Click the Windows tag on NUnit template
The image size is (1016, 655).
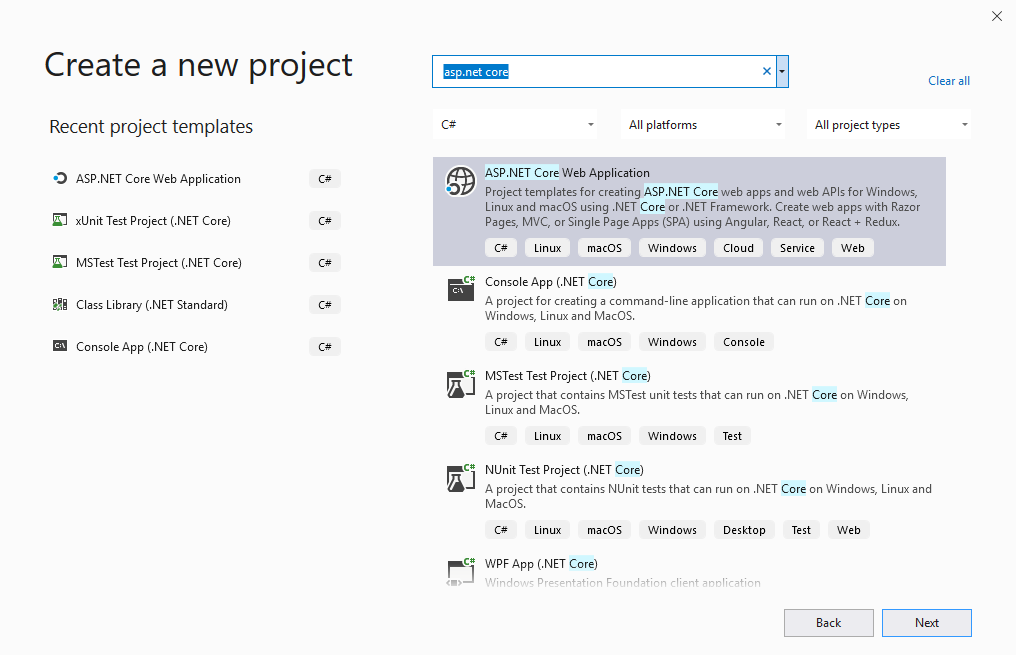tap(672, 530)
